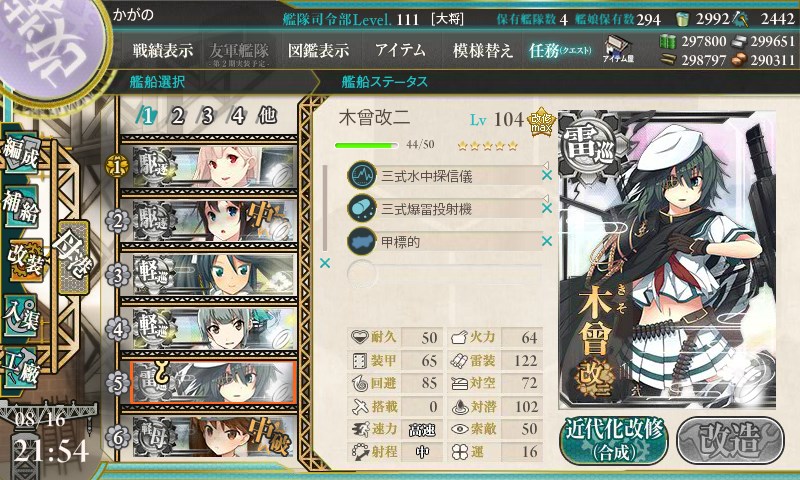800x480 pixels.
Task: Select the 補給 resupply side icon
Action: click(21, 206)
